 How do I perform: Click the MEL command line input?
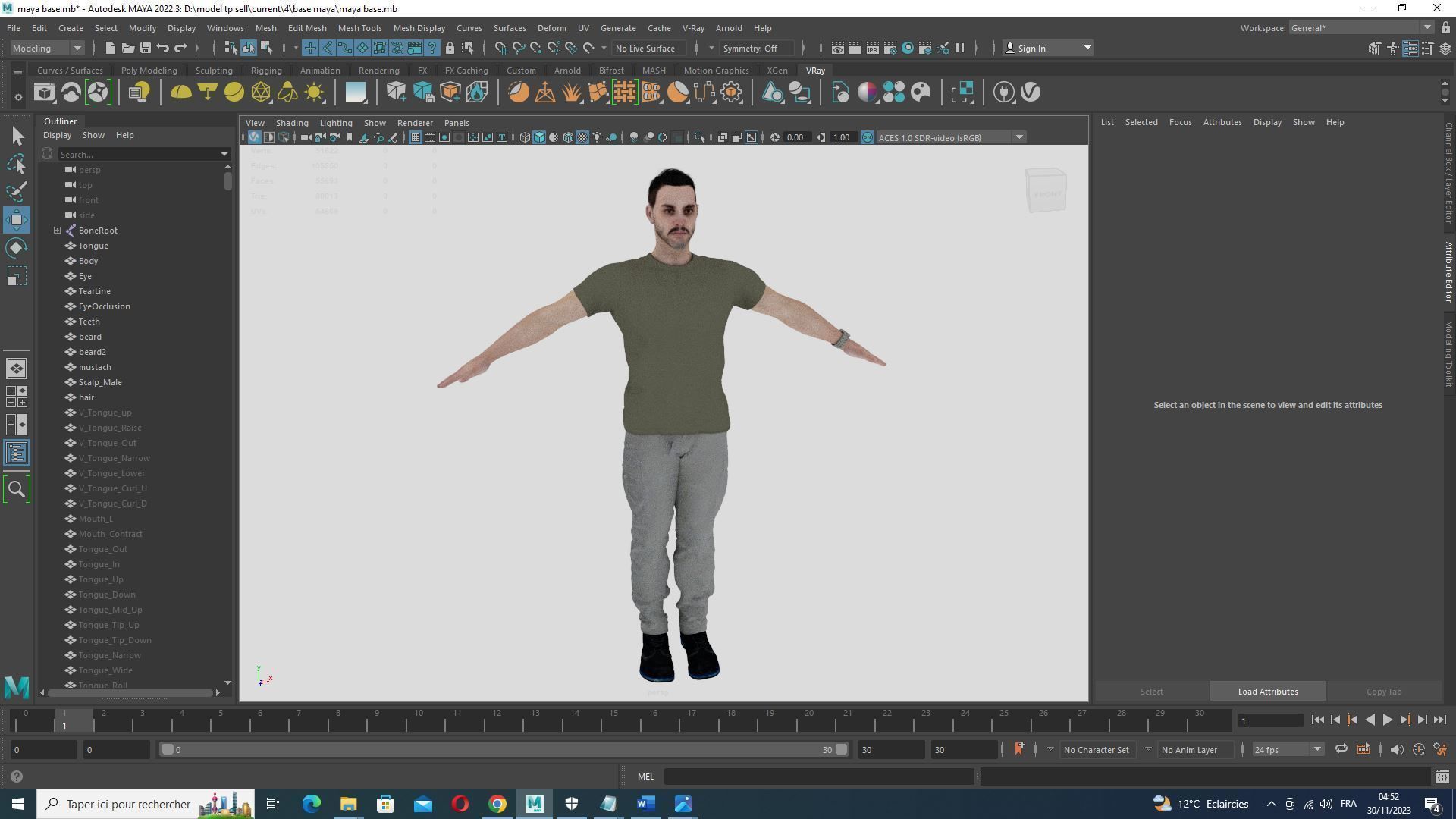click(x=819, y=777)
